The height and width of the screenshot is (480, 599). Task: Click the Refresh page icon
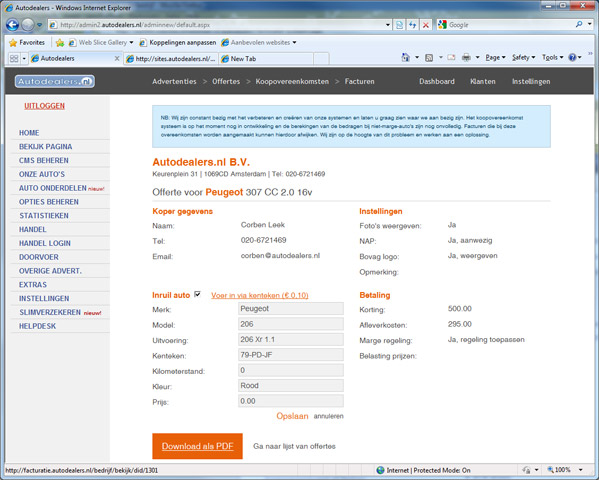(413, 25)
